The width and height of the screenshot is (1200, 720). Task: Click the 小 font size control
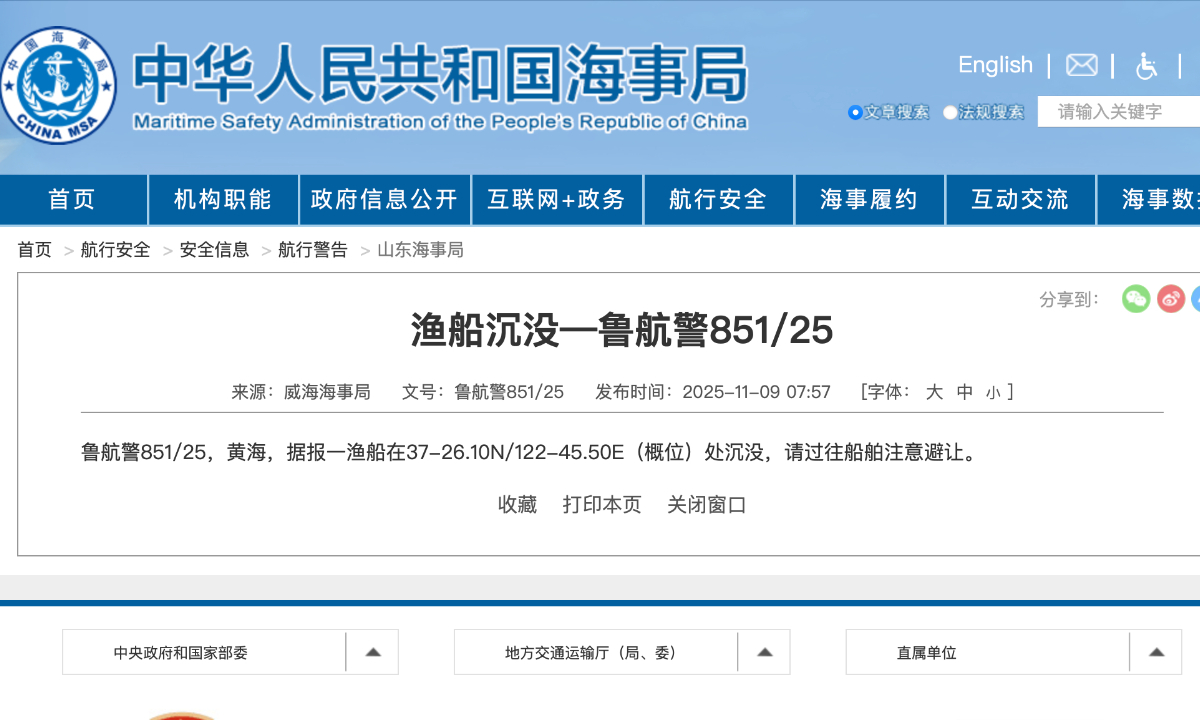(993, 392)
